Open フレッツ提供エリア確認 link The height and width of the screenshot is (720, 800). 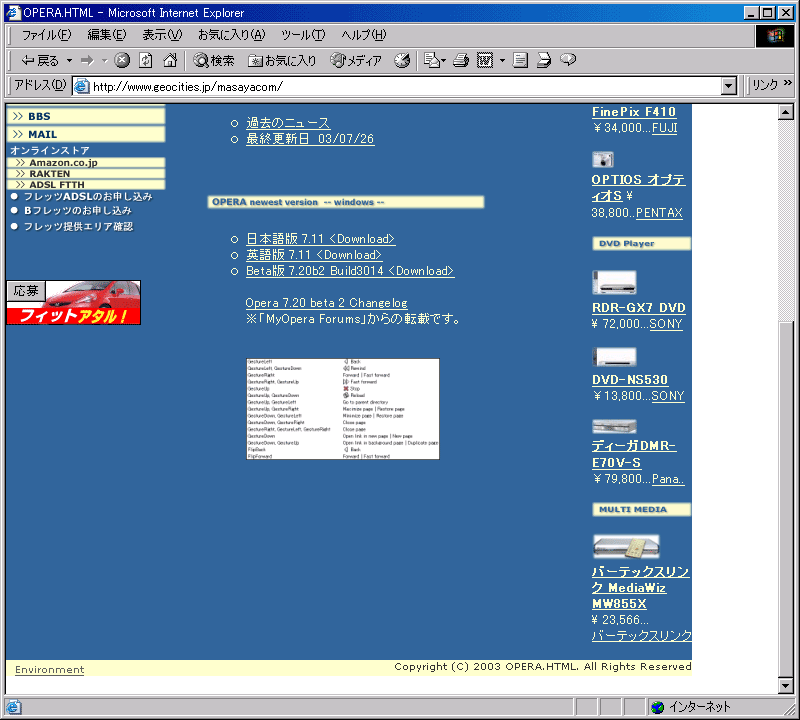79,227
